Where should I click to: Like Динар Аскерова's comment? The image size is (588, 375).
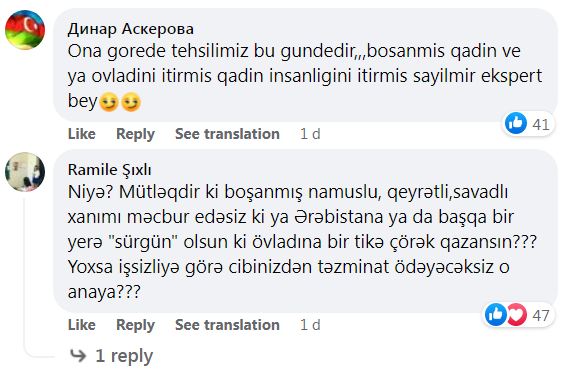click(82, 134)
